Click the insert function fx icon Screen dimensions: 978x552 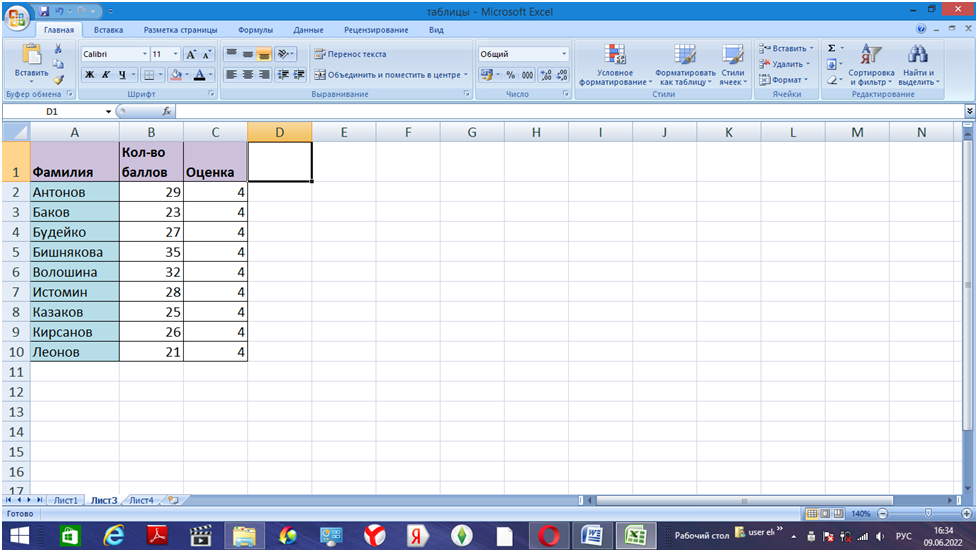click(x=167, y=112)
